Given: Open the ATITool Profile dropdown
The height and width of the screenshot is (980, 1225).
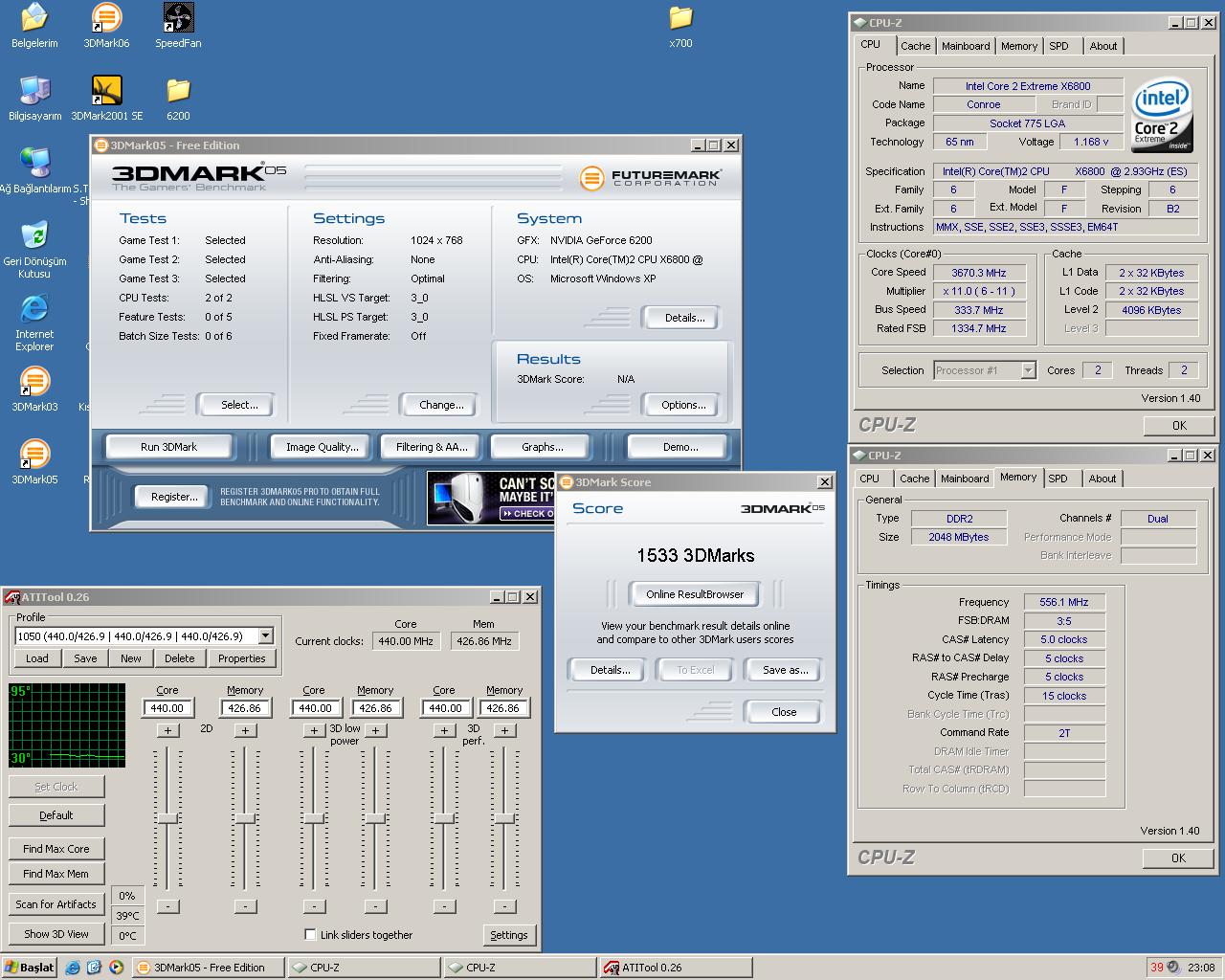Looking at the screenshot, I should [x=265, y=635].
